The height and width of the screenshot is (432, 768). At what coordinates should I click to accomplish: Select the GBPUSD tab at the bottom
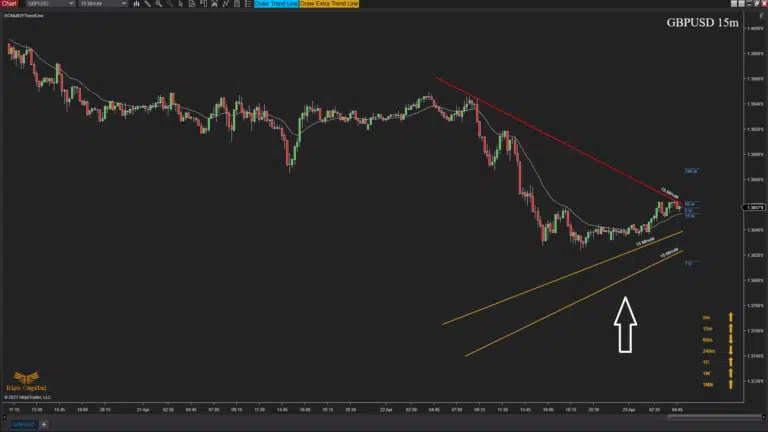tap(24, 424)
